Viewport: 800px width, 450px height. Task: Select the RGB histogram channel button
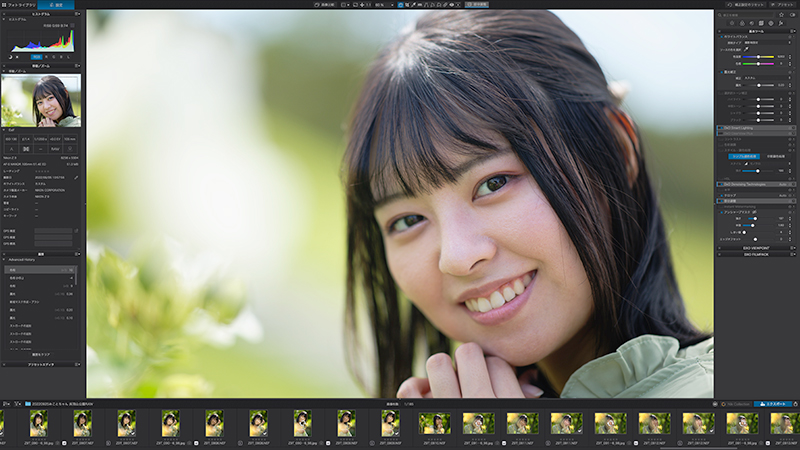(x=36, y=57)
